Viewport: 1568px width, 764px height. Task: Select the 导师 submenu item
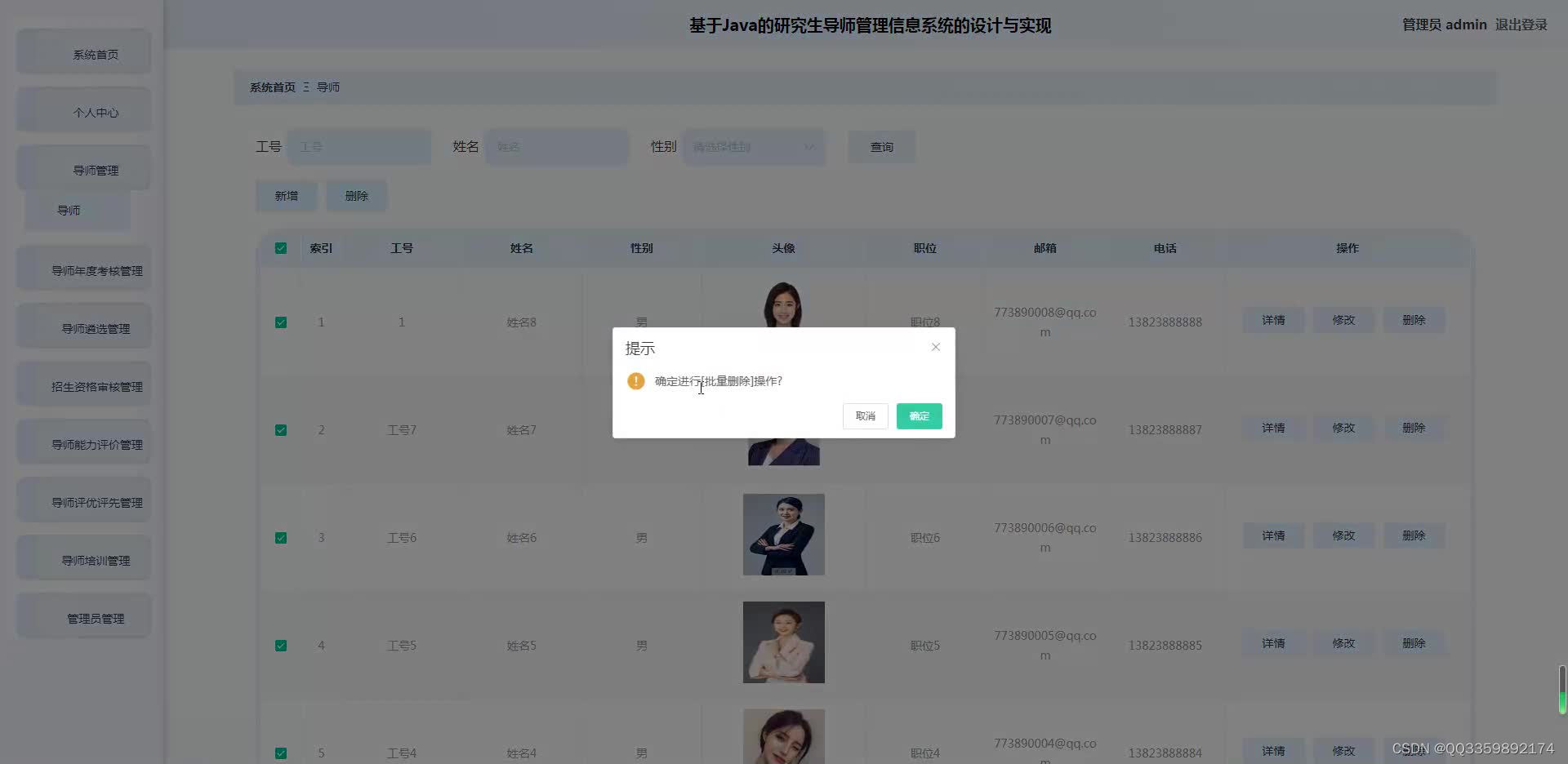coord(78,211)
